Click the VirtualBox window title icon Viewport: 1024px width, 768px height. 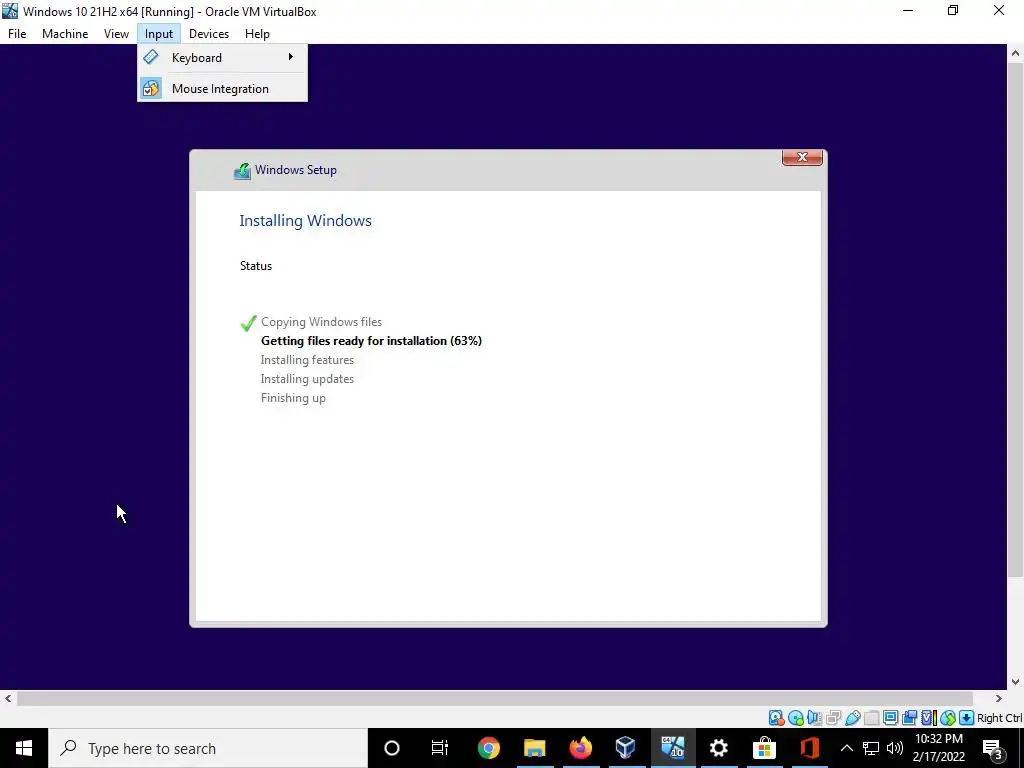coord(10,11)
